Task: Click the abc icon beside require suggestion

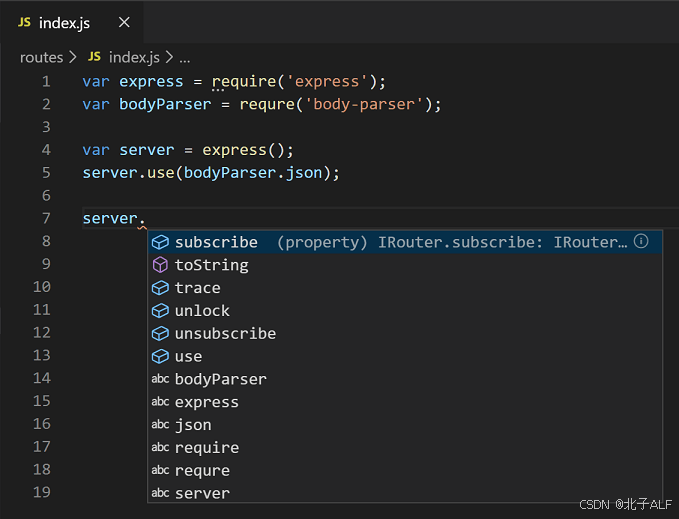Action: [x=160, y=447]
